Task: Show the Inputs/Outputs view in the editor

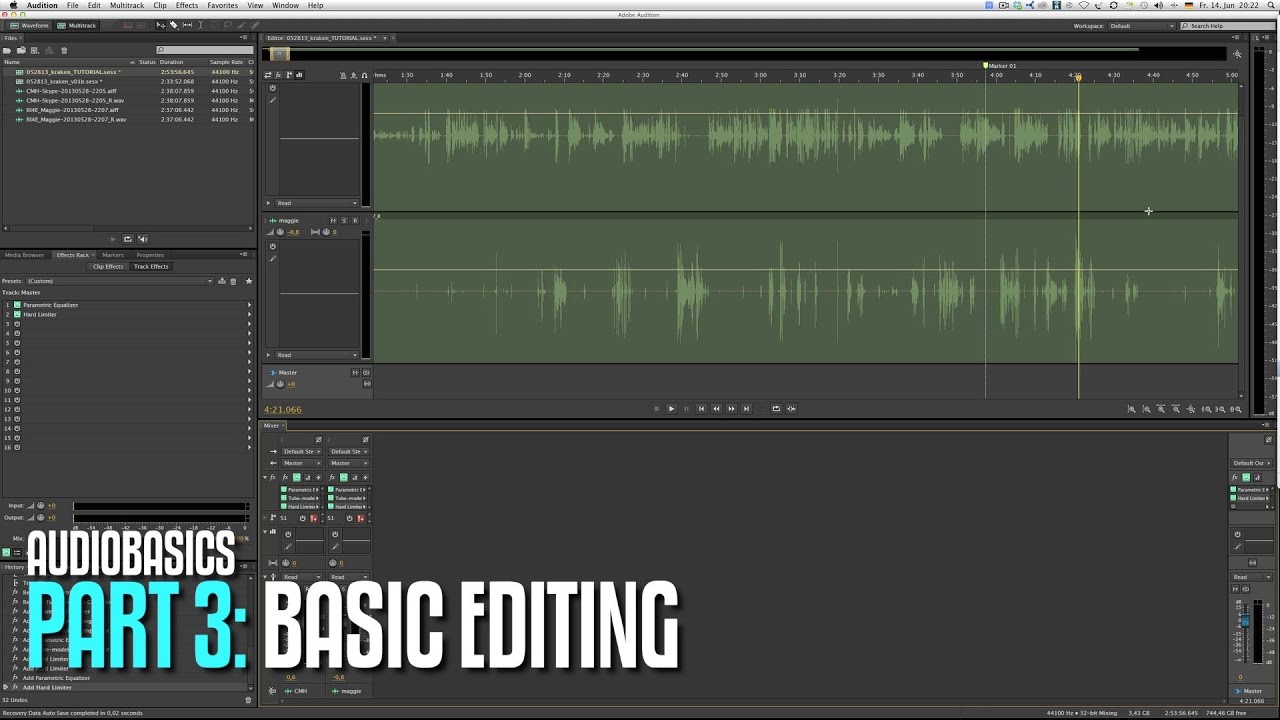Action: point(268,75)
